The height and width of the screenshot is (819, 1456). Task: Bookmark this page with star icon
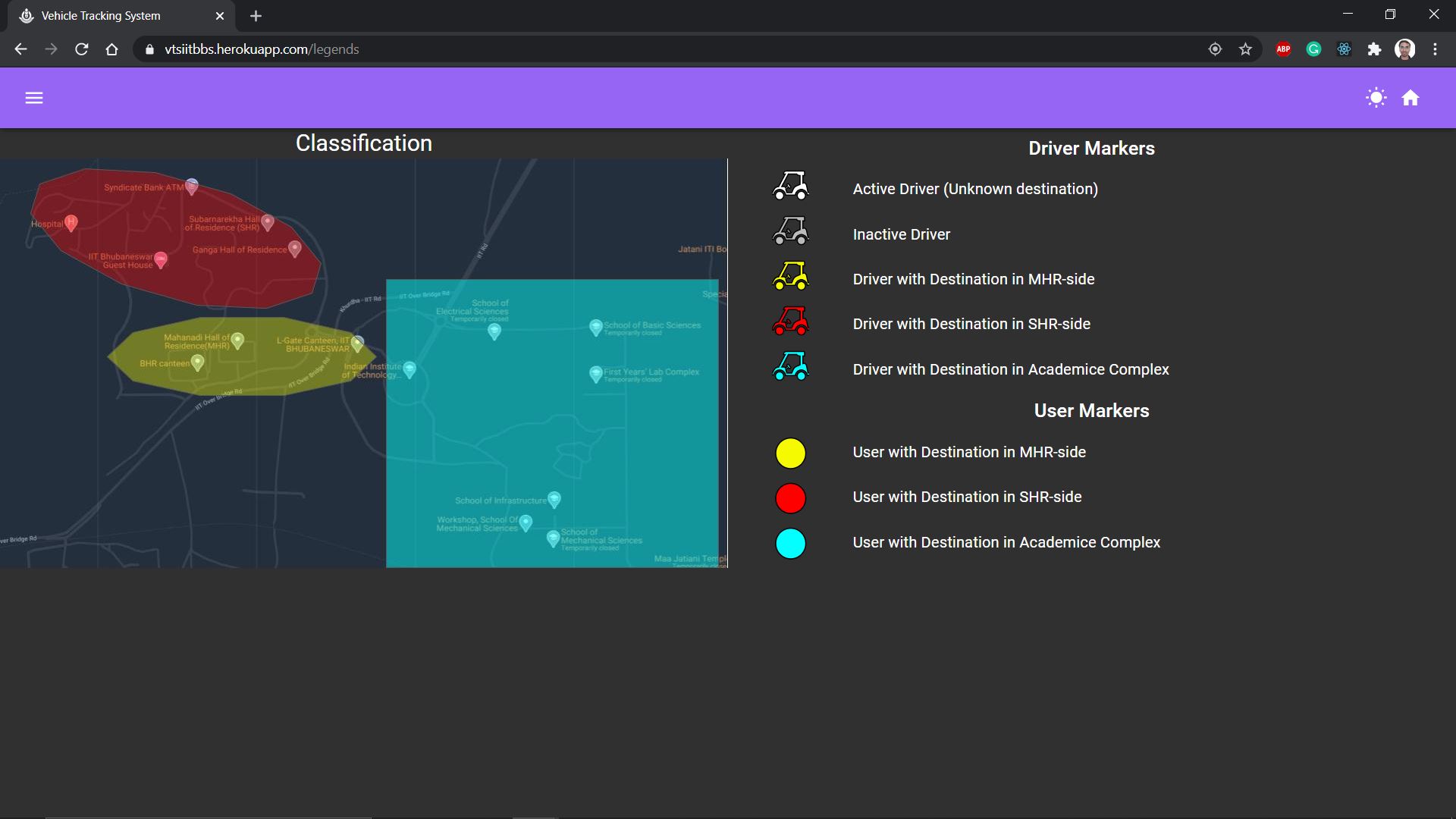(1245, 49)
